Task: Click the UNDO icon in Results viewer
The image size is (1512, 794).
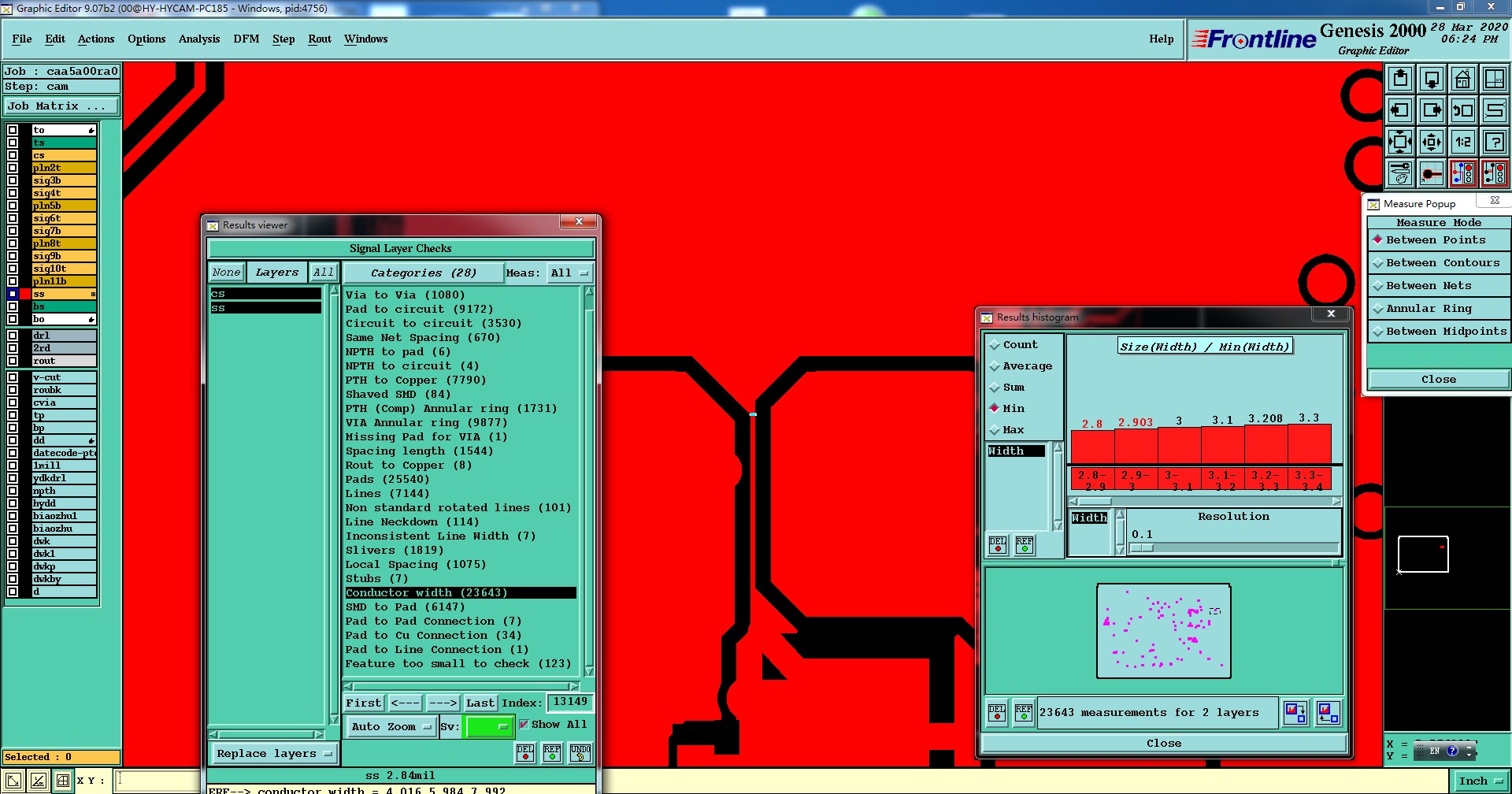Action: tap(580, 753)
